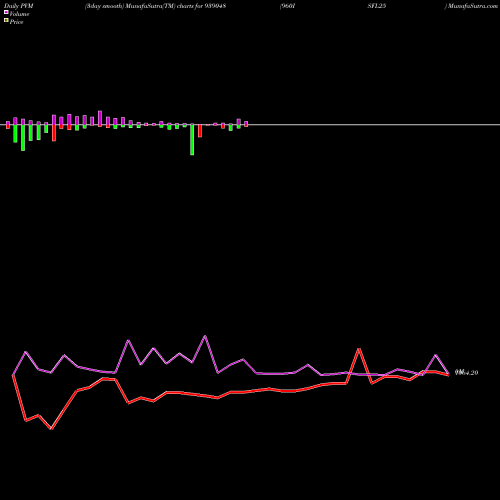Click the tallest green downward volume bar
500x500 pixels.
[x=192, y=139]
